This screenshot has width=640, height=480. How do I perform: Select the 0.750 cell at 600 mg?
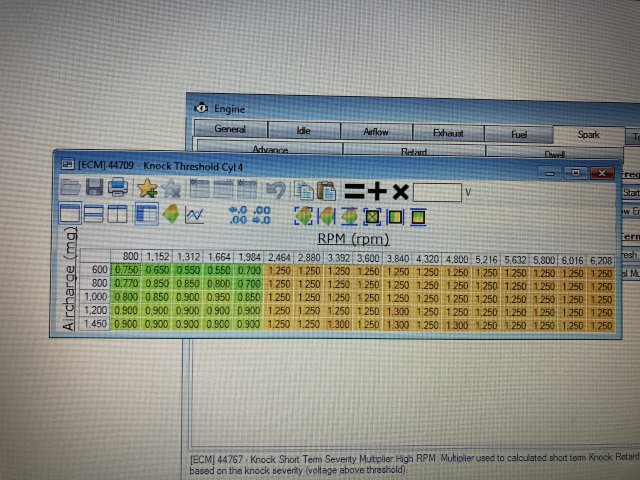tap(126, 271)
